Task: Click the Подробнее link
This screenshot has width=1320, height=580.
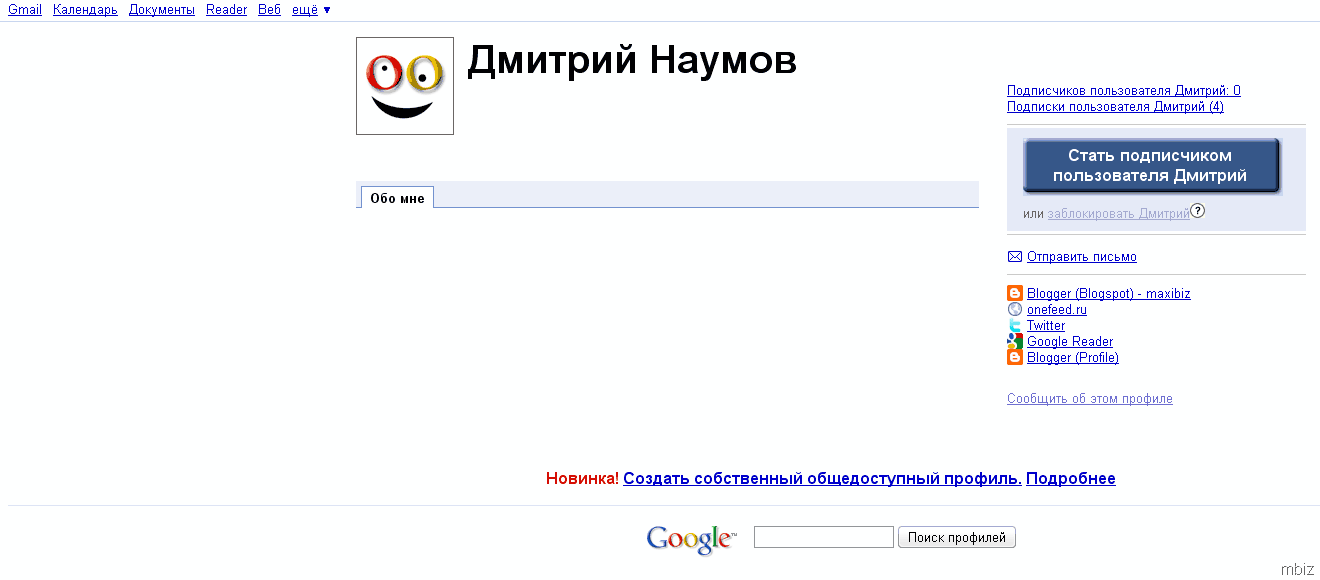Action: click(1071, 479)
